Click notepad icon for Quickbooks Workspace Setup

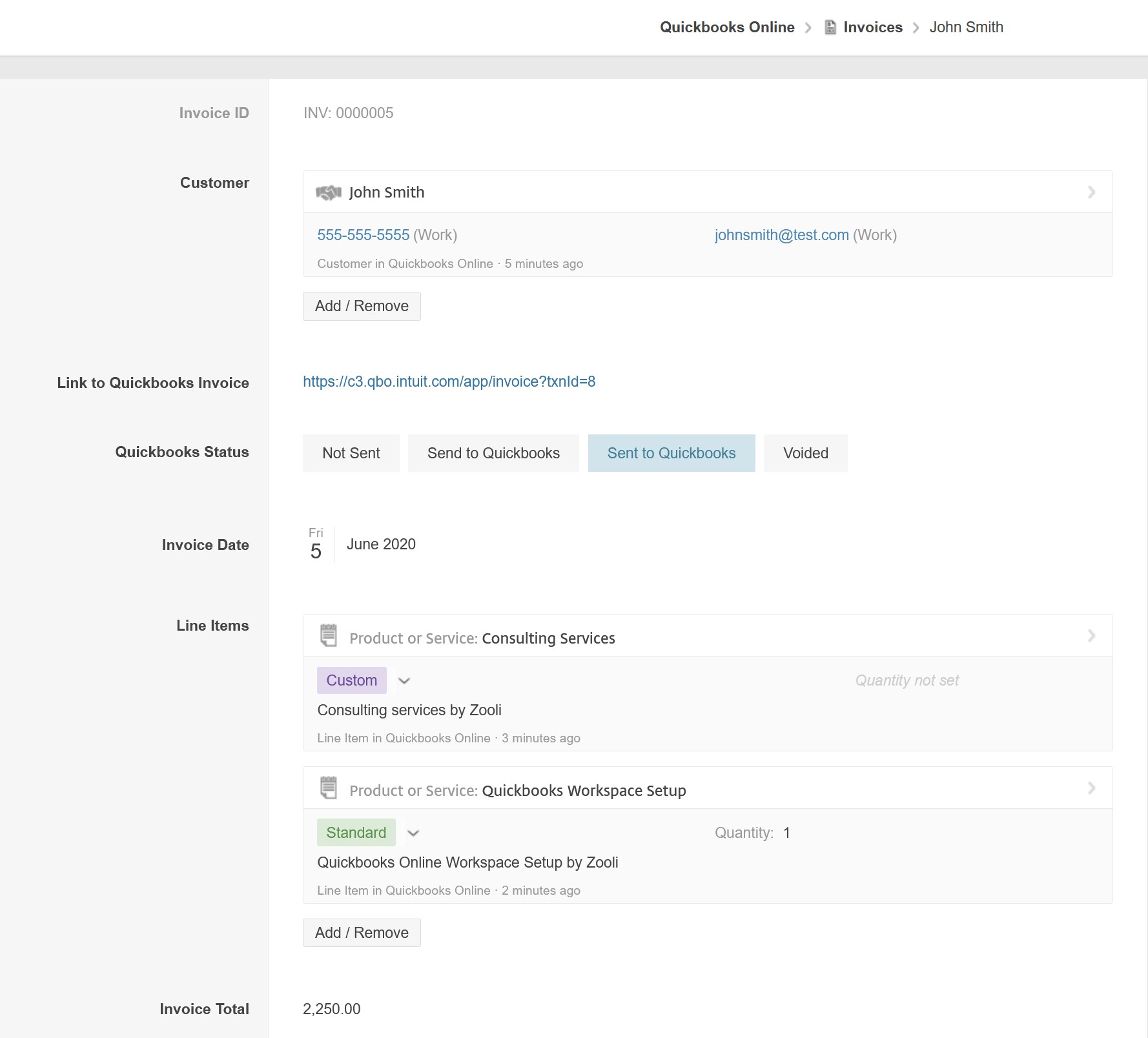pyautogui.click(x=329, y=788)
